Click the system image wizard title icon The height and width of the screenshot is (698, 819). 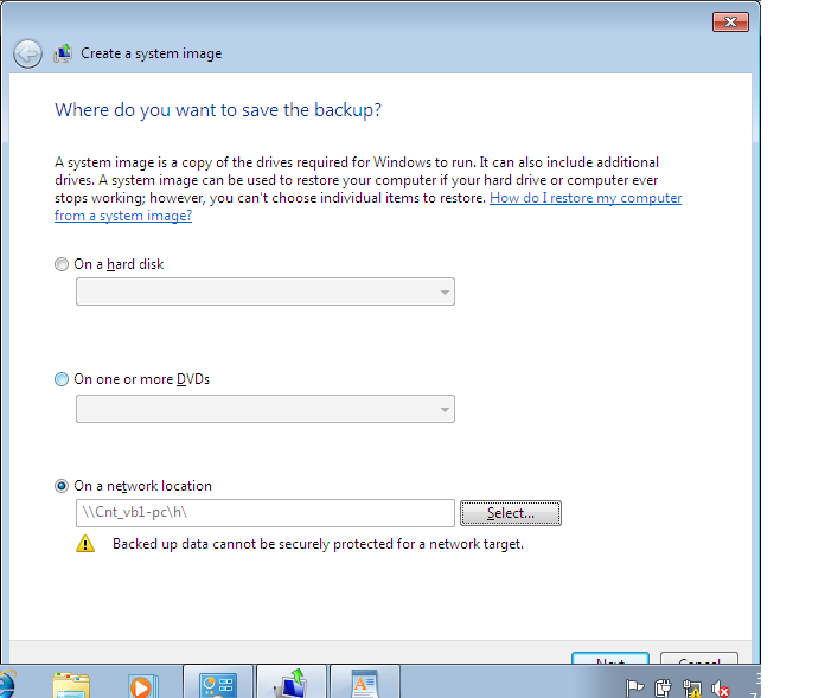point(63,54)
